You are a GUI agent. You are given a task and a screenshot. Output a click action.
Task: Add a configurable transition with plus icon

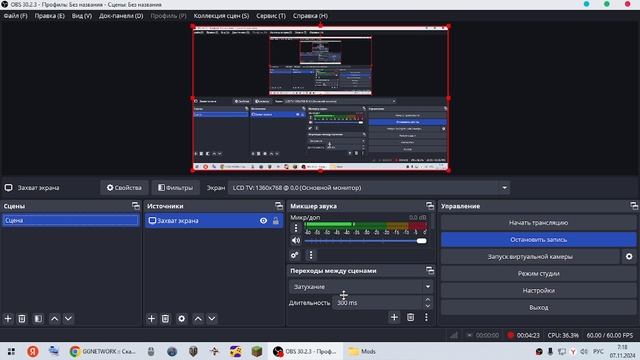click(x=394, y=317)
